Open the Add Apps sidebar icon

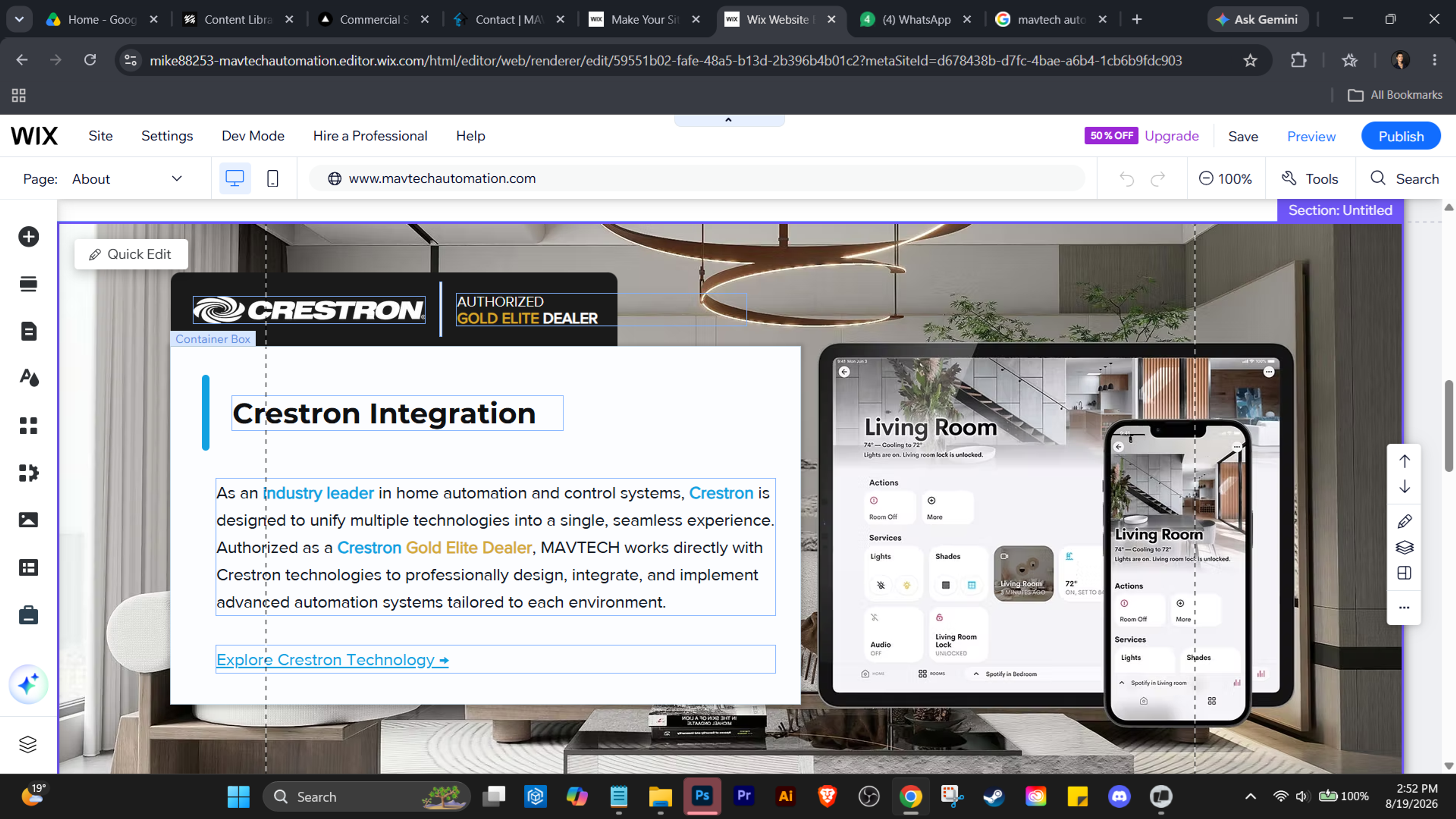click(x=28, y=425)
